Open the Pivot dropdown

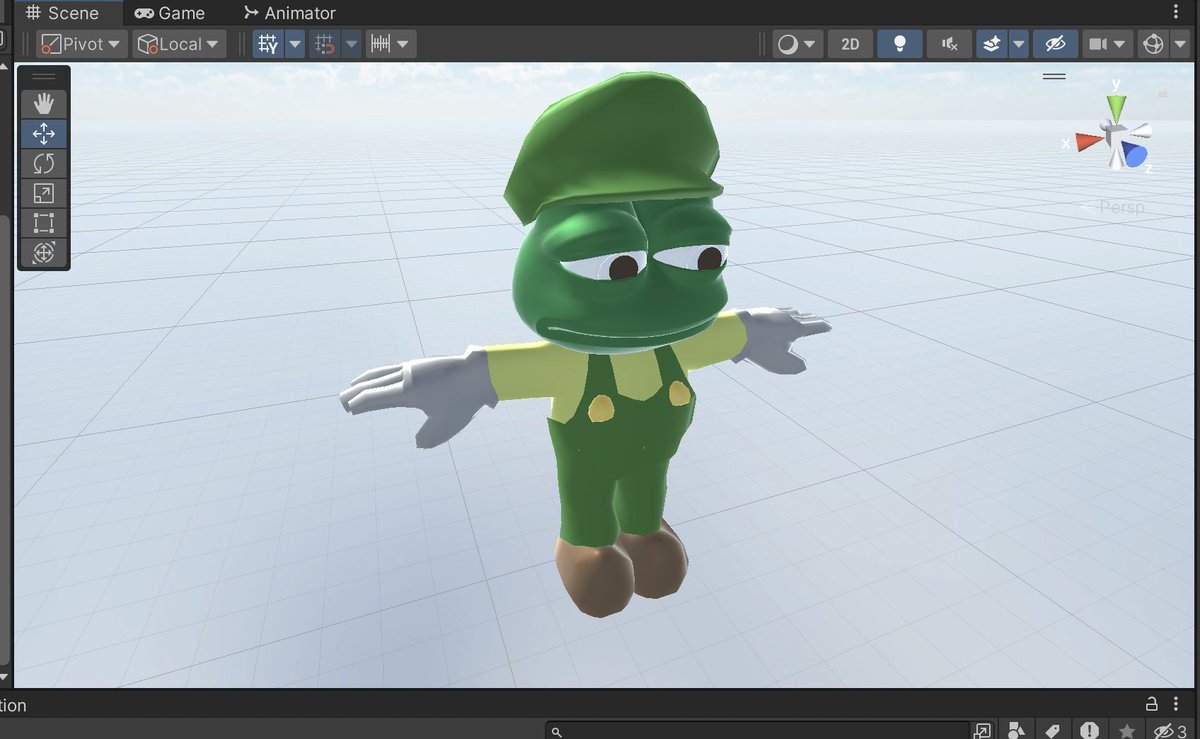coord(79,43)
